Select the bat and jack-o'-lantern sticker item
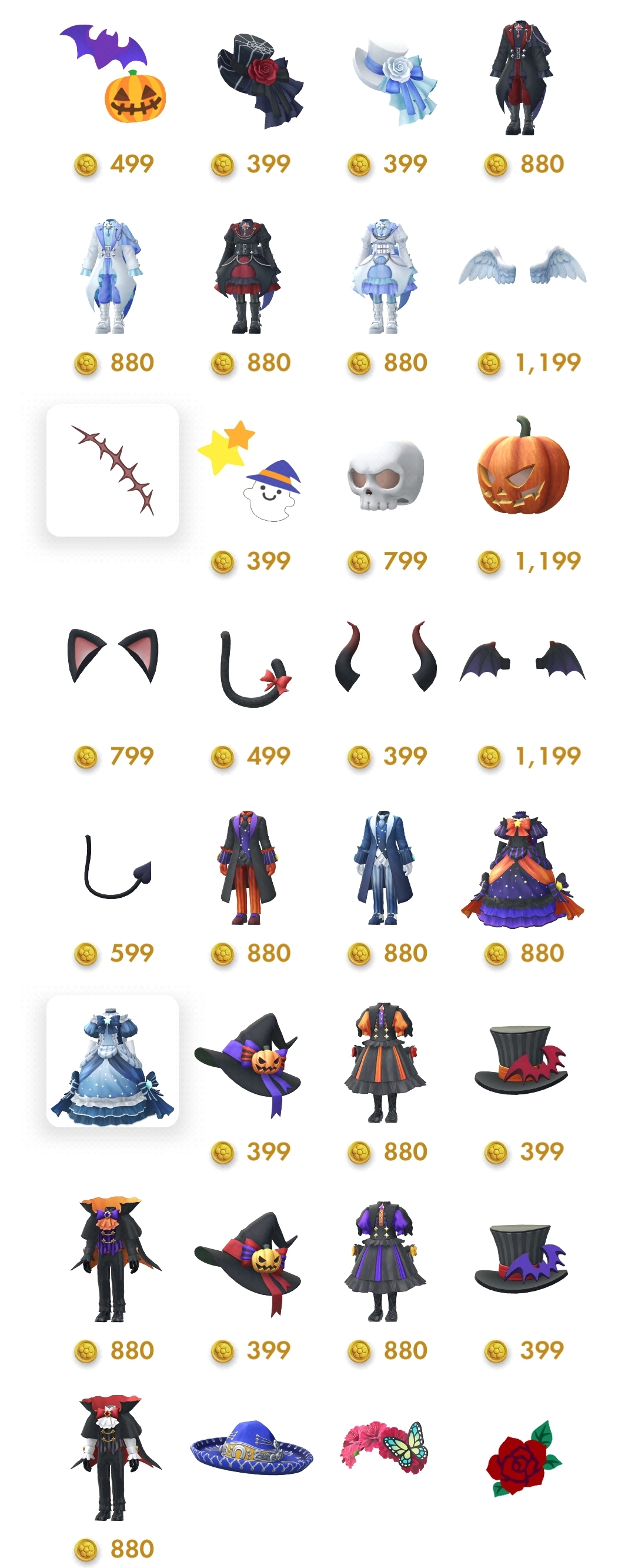 point(113,74)
